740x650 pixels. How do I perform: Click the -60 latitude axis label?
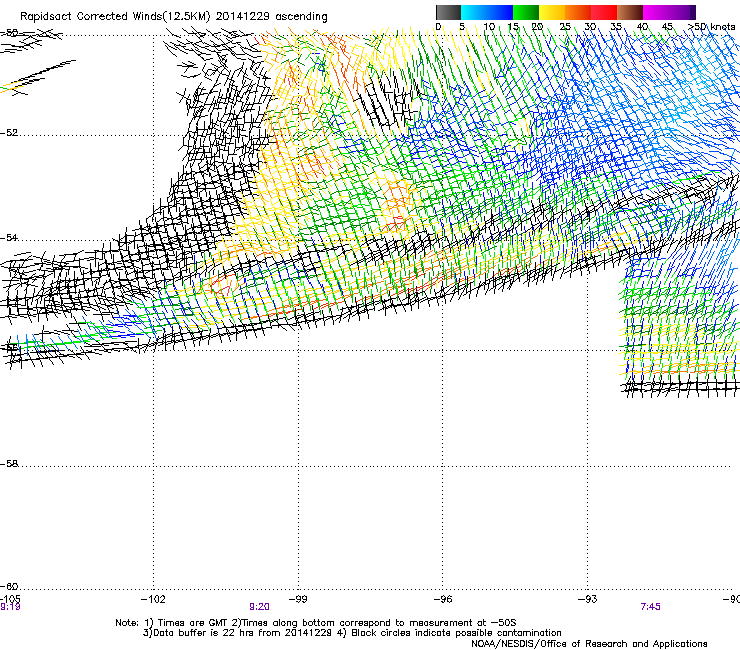9,587
